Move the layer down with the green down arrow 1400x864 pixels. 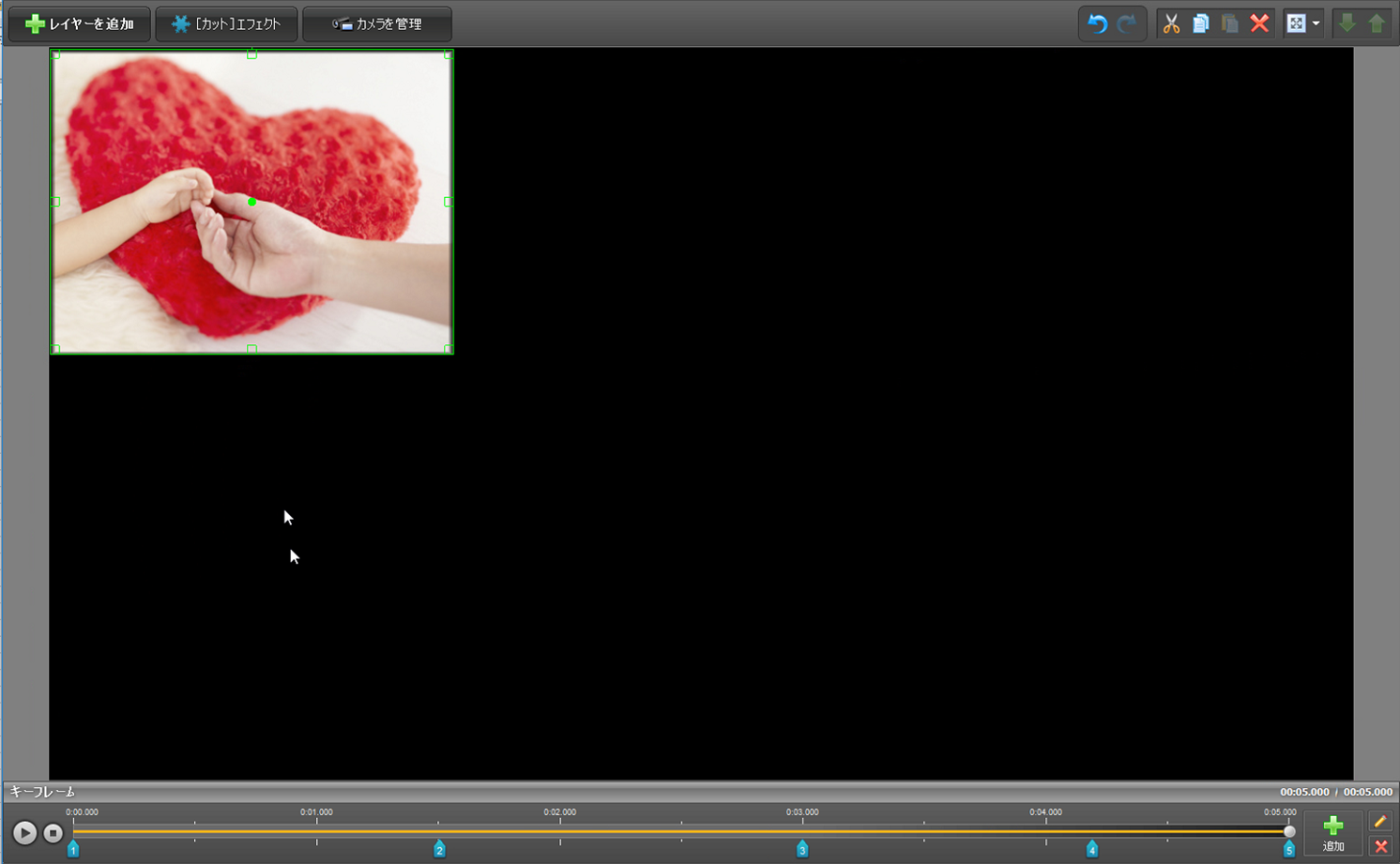coord(1347,24)
